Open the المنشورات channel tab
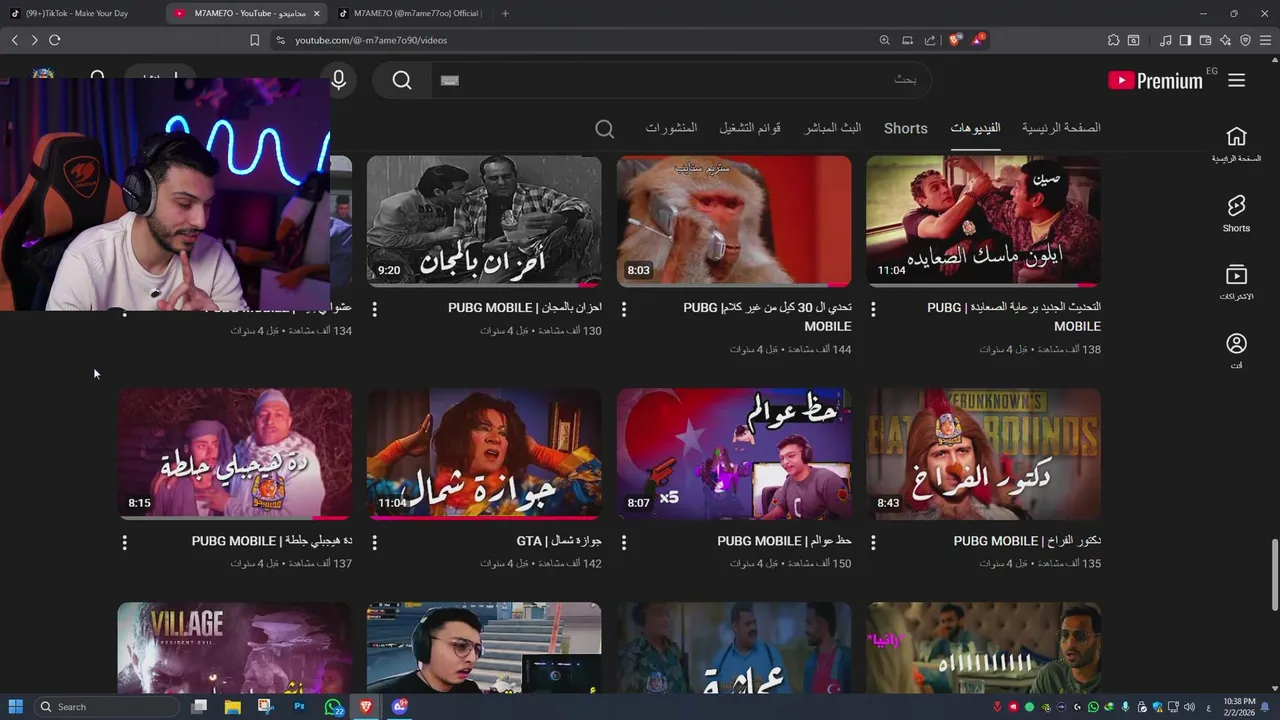1280x720 pixels. pos(672,128)
